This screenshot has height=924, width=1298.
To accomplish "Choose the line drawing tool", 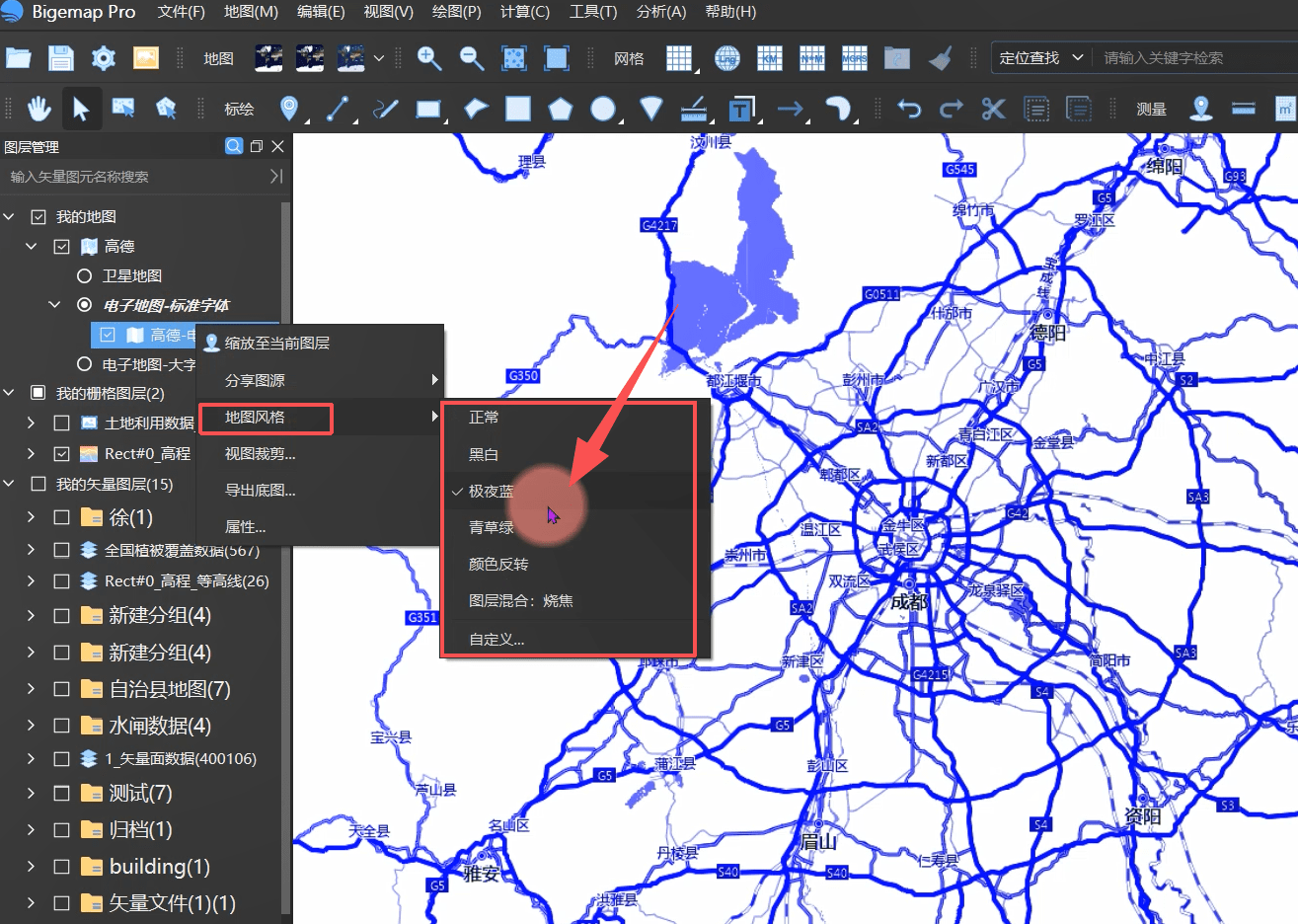I will point(338,108).
